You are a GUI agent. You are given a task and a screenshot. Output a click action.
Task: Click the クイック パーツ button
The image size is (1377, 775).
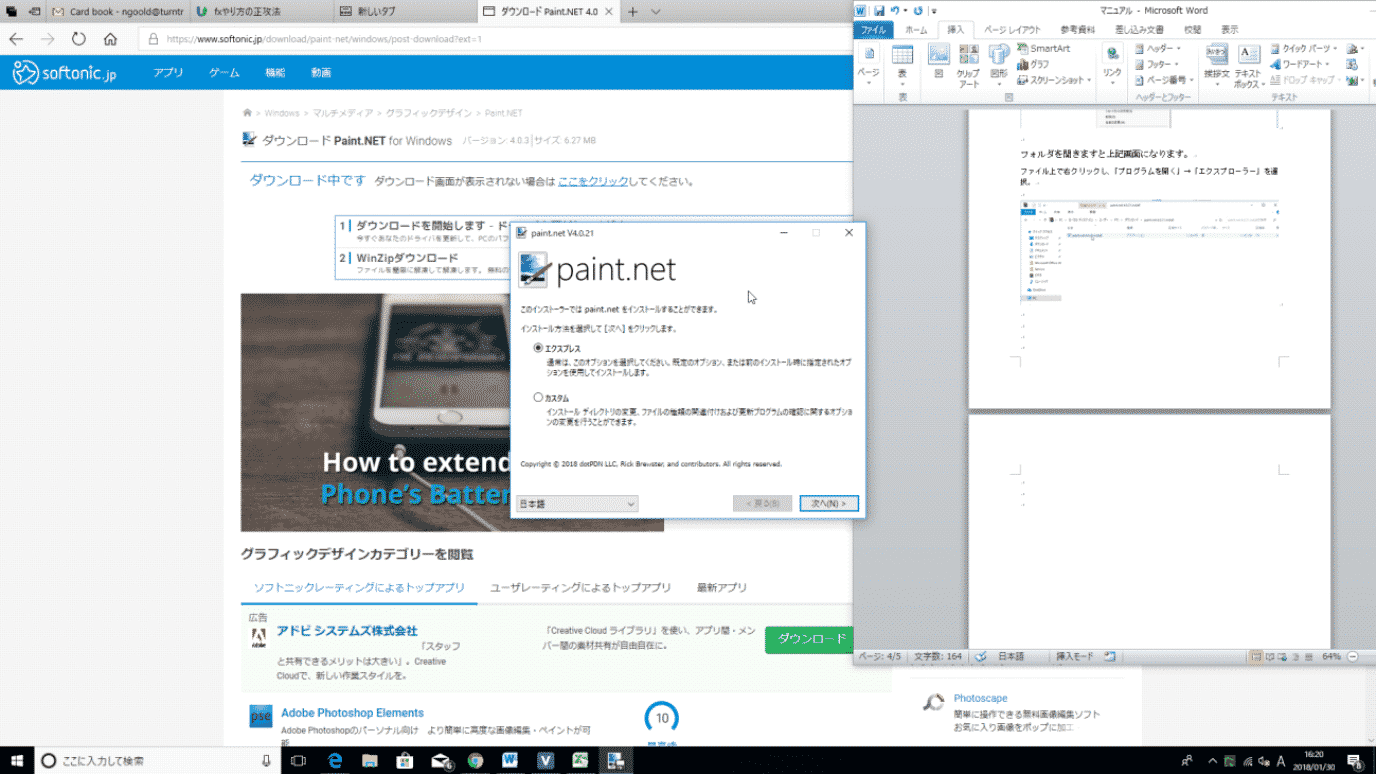point(1305,48)
